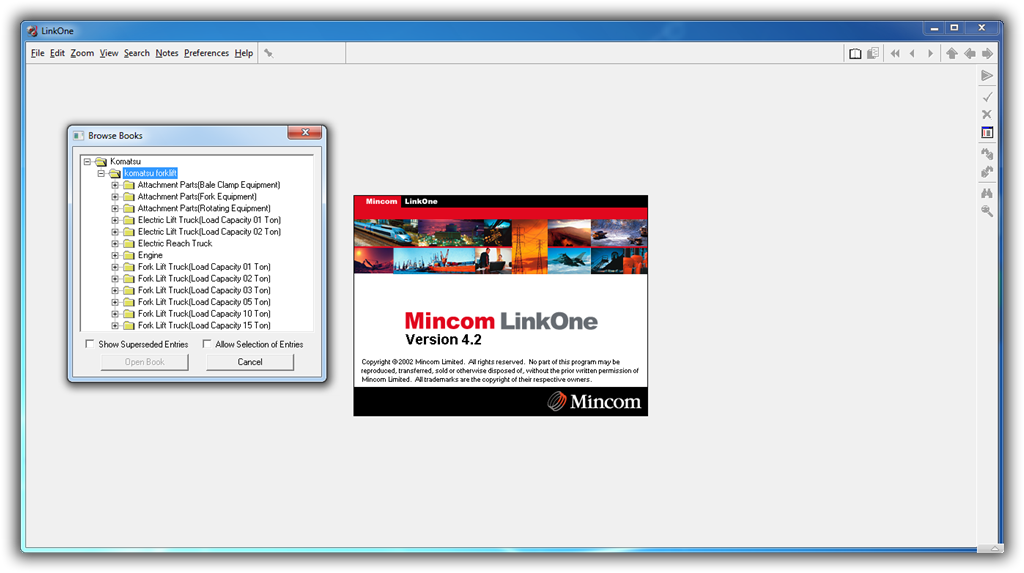Select the komatsu forklift tree item
The width and height of the screenshot is (1024, 573).
coord(150,173)
